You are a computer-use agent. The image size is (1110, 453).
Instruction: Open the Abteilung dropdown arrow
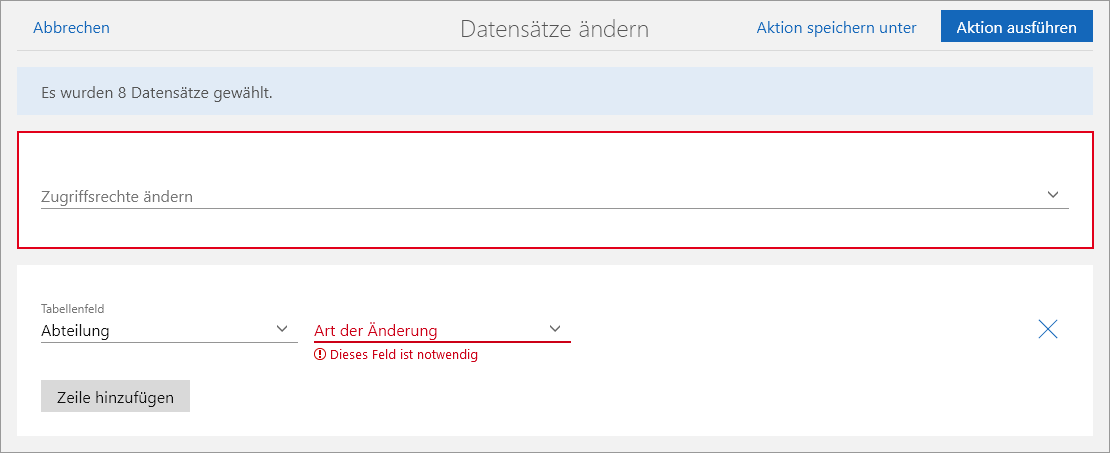click(281, 329)
